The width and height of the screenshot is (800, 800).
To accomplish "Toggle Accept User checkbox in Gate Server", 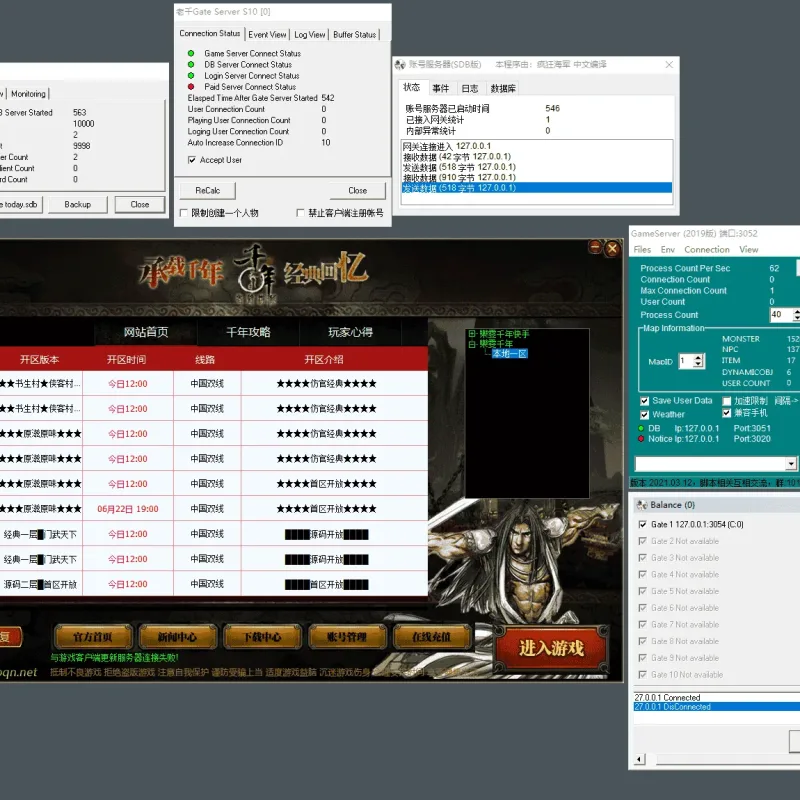I will point(192,160).
